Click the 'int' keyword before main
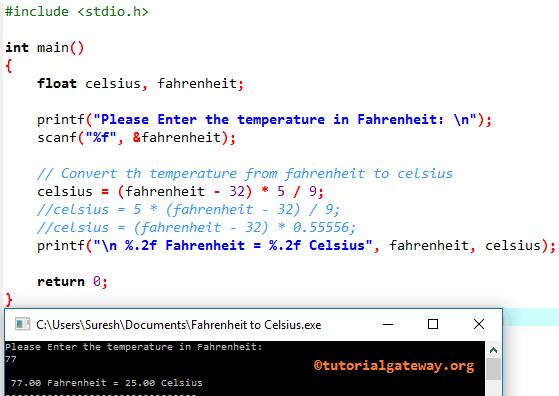The image size is (559, 396). (x=17, y=47)
